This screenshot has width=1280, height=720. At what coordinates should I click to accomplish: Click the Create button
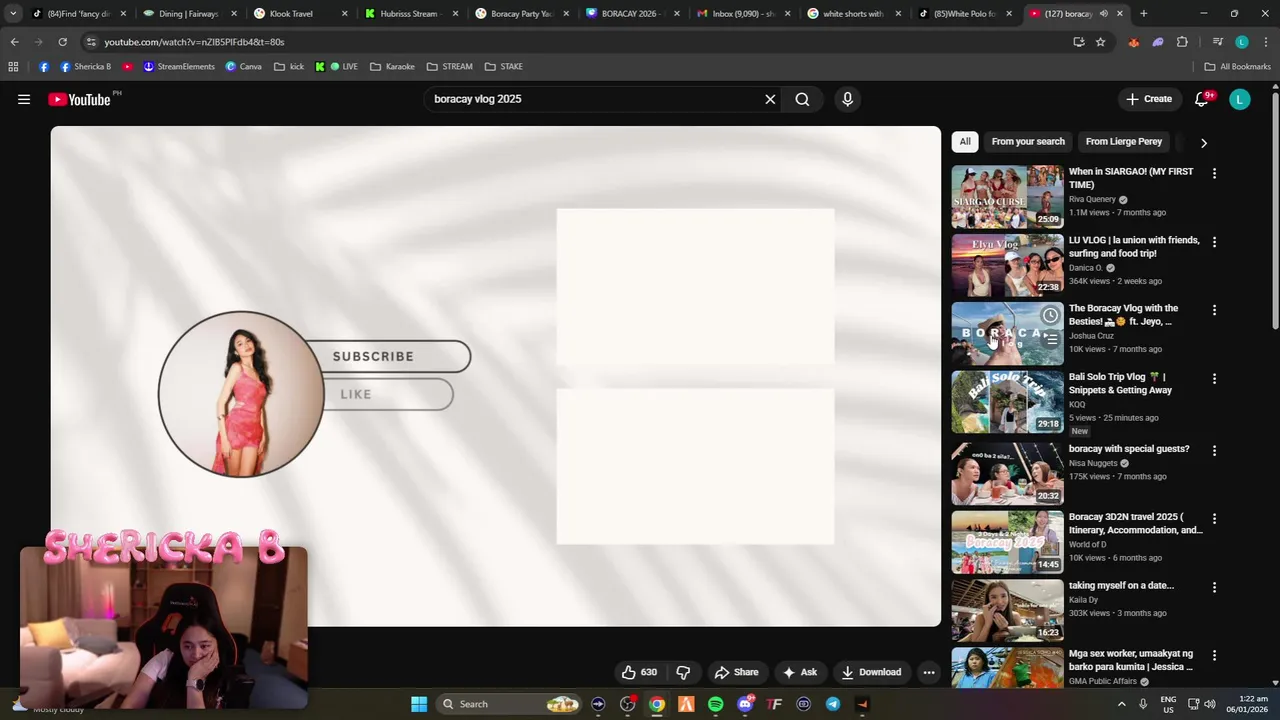(x=1148, y=99)
